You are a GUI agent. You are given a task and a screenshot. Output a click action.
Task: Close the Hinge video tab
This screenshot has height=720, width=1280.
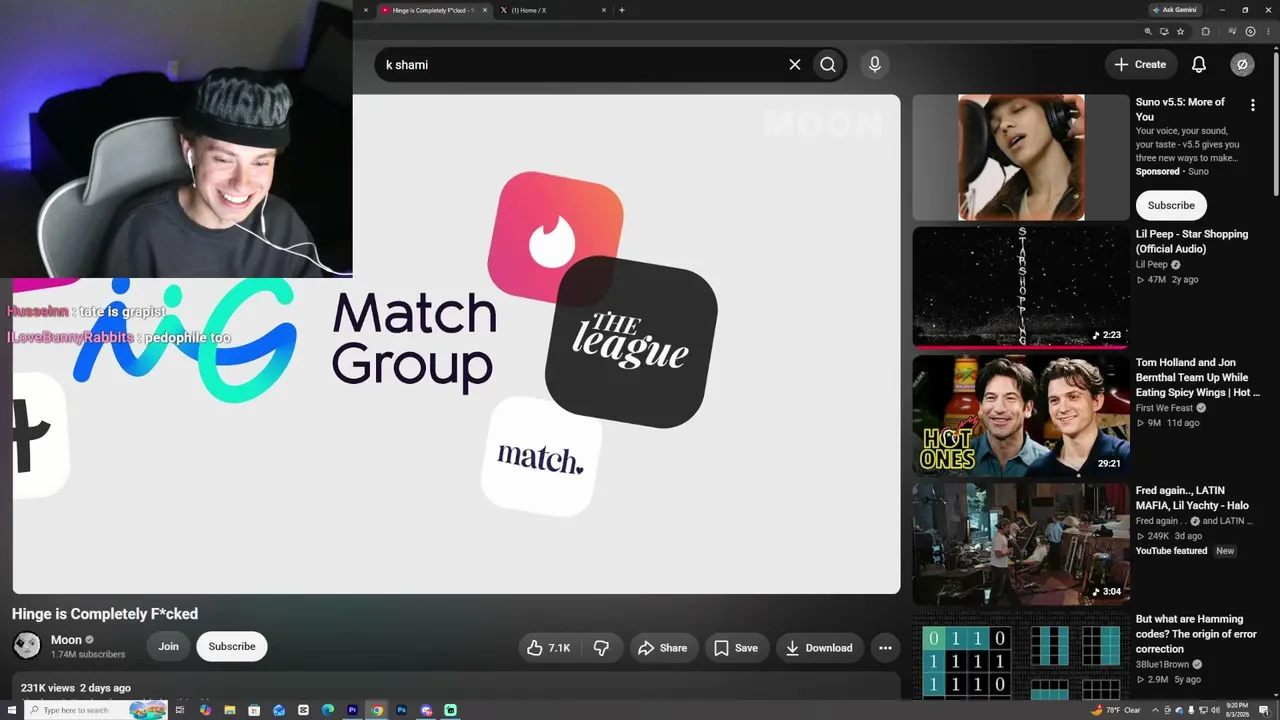click(486, 10)
